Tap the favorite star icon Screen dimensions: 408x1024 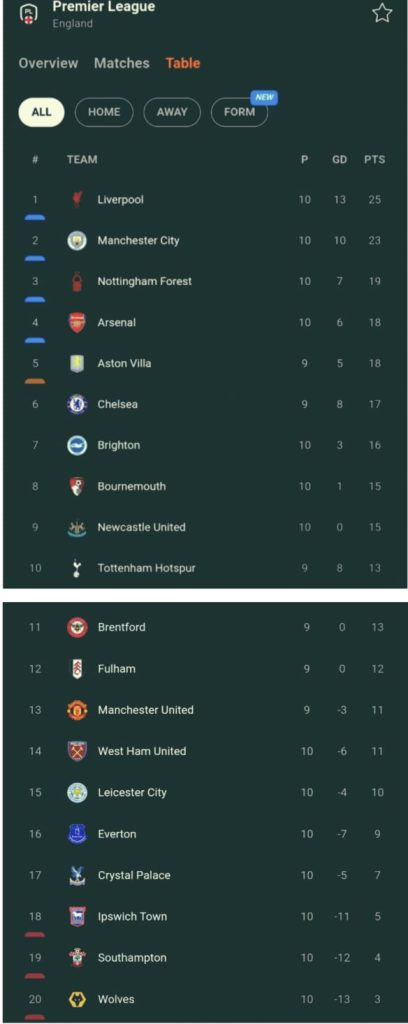[x=382, y=13]
